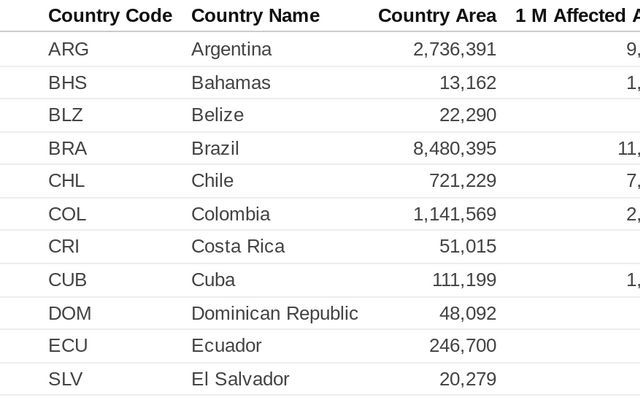Screen dimensions: 640x400
Task: Select the Argentina name cell
Action: [x=231, y=49]
